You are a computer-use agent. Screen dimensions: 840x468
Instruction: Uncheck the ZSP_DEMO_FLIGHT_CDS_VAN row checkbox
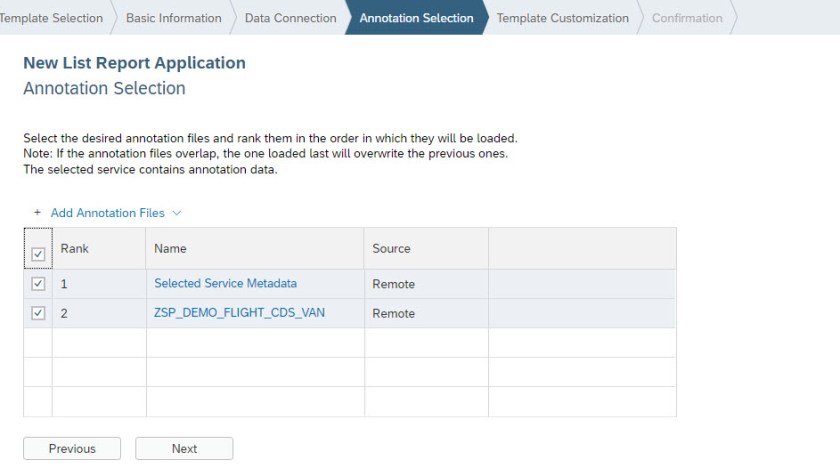[x=38, y=313]
